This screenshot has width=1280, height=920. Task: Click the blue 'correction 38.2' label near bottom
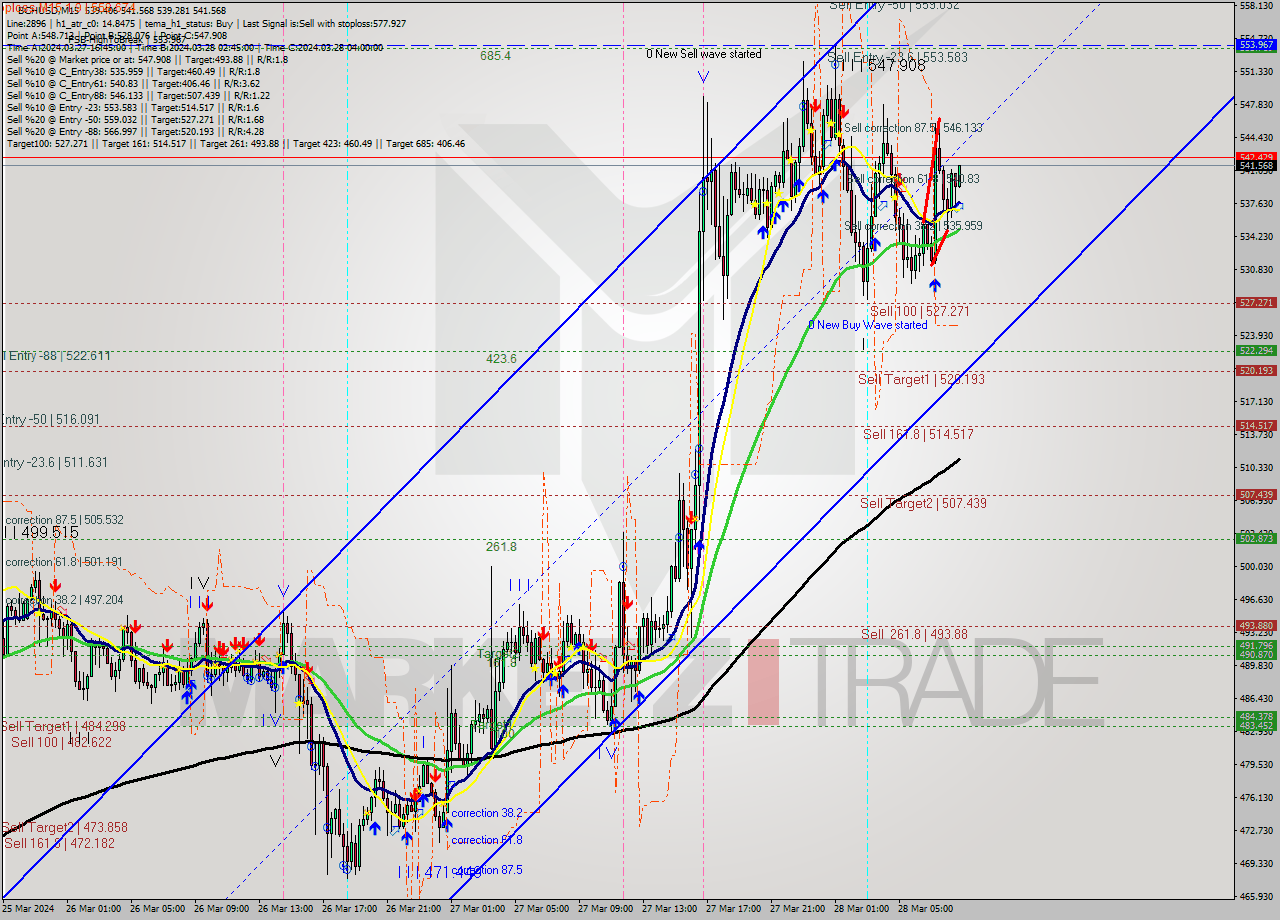[487, 814]
